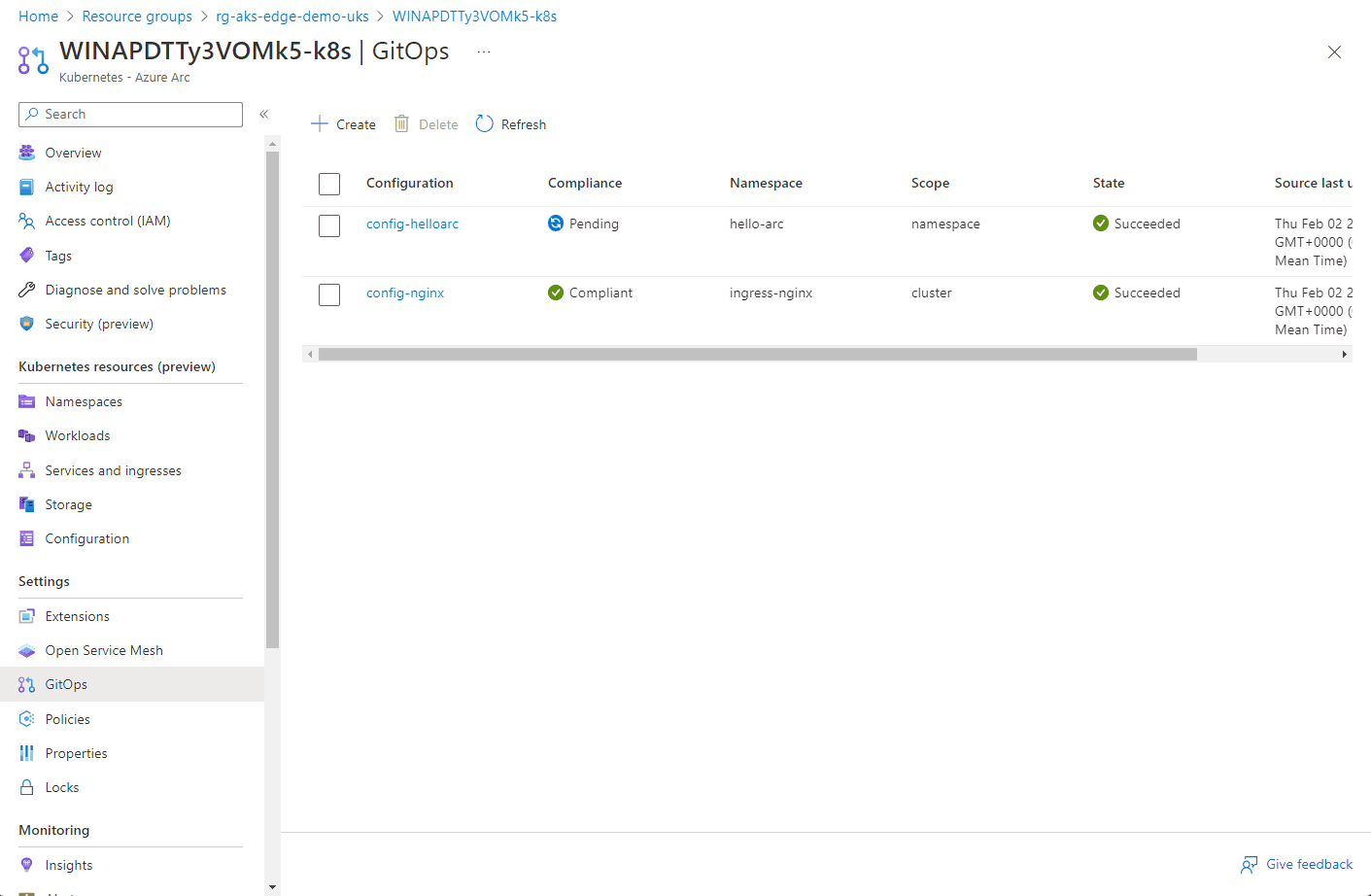The image size is (1371, 896).
Task: Click the Access control (IAM) icon
Action: [26, 221]
